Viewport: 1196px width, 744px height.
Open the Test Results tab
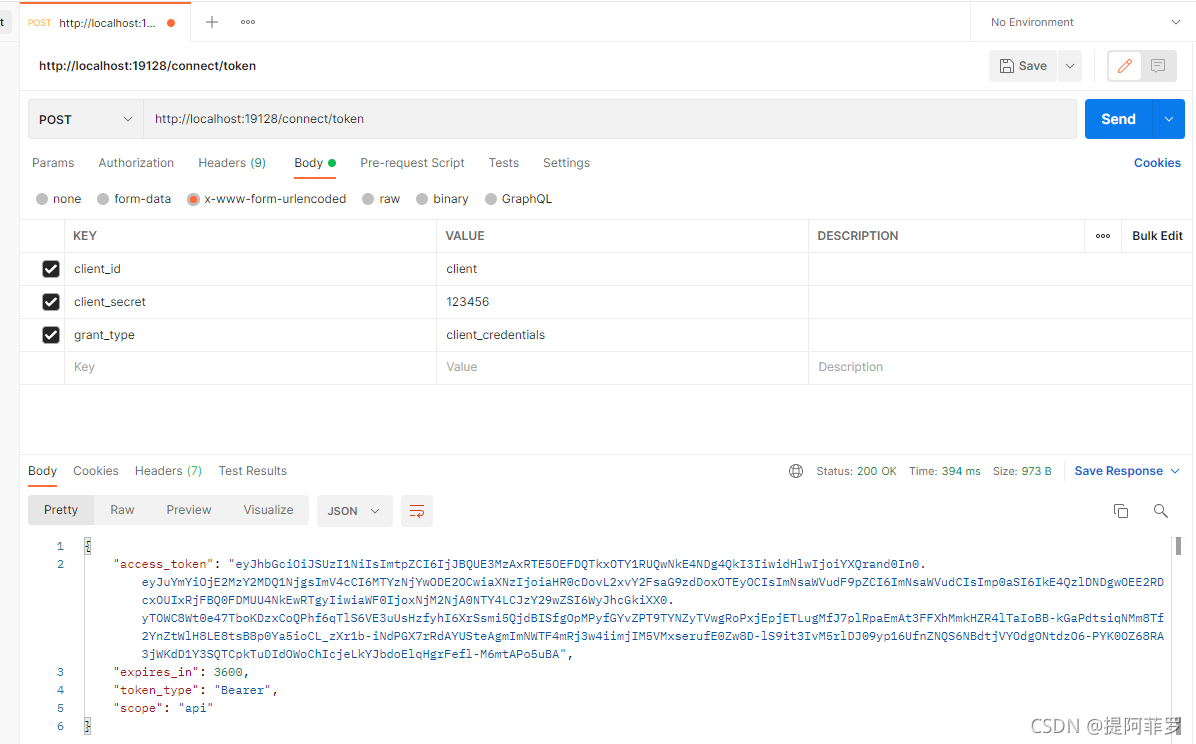[x=252, y=470]
